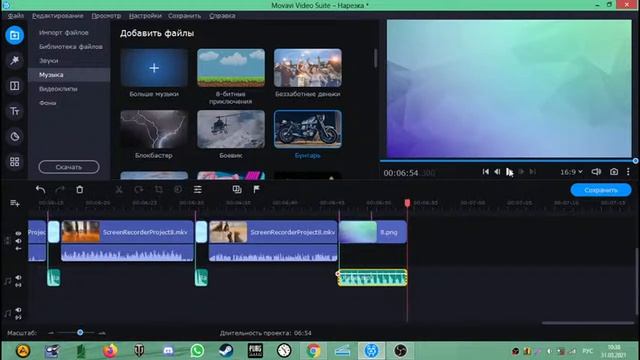Toggle the player volume mute

(x=596, y=172)
